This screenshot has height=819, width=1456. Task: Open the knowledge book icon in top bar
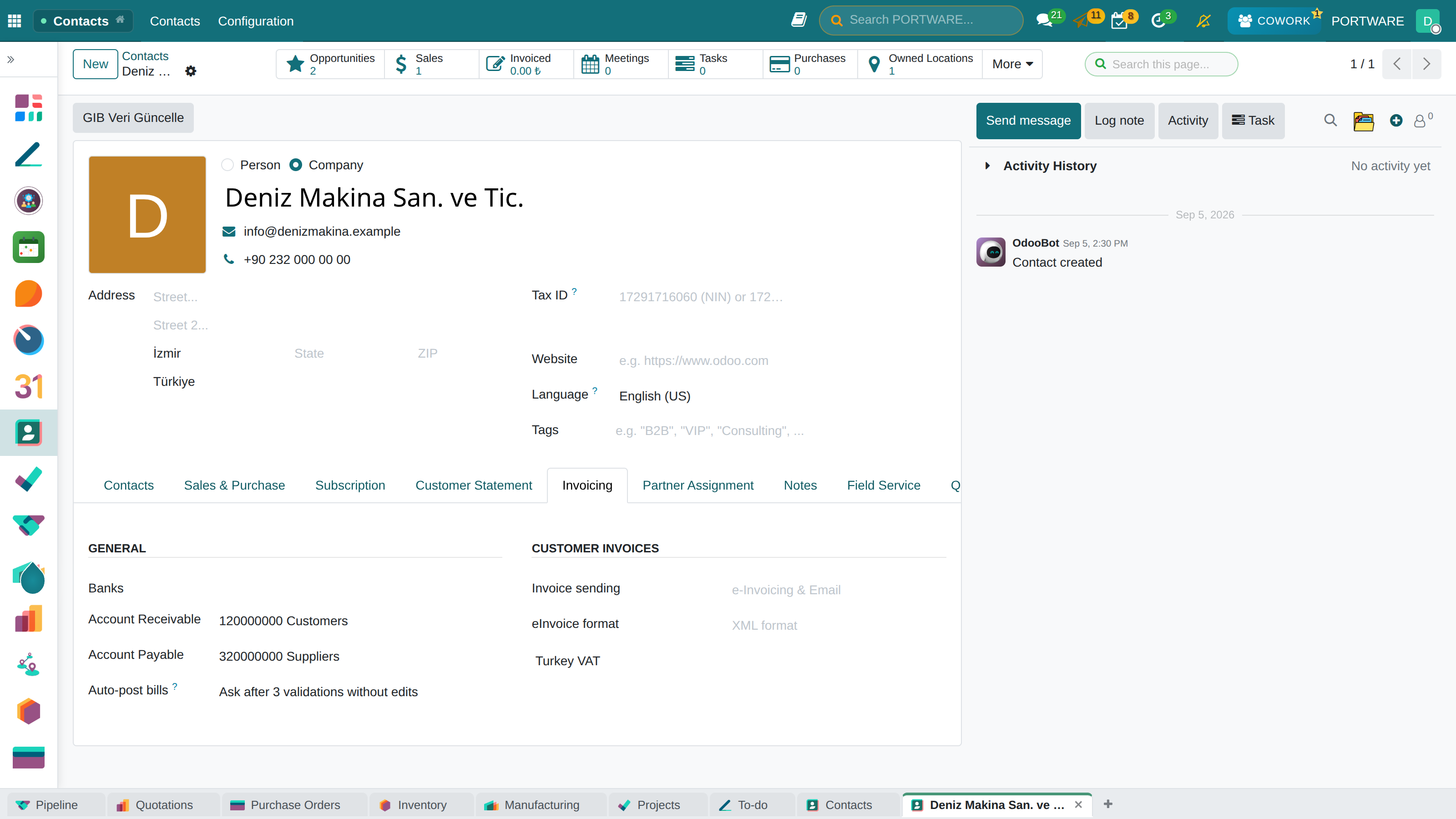[798, 20]
